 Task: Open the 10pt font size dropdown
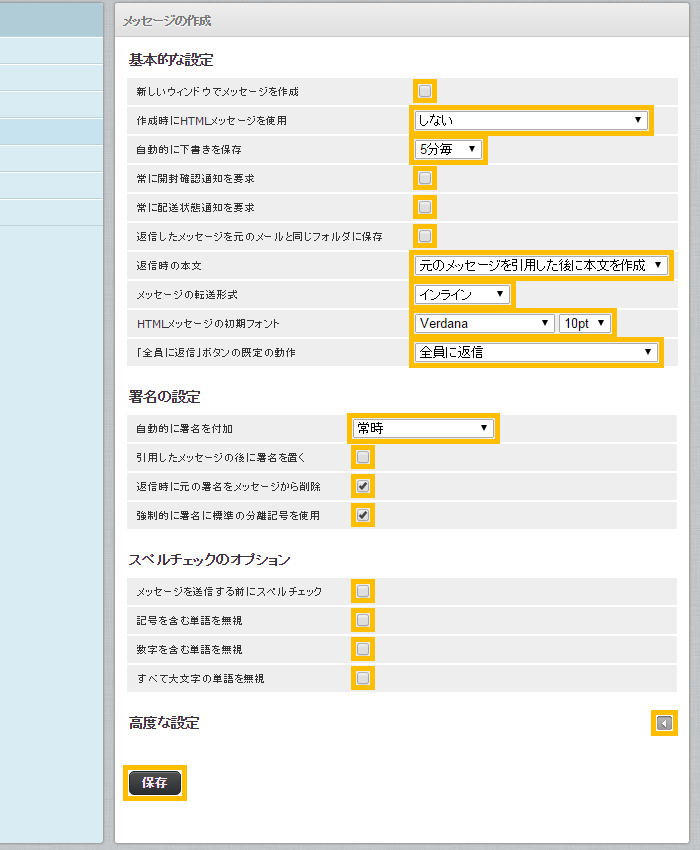click(585, 323)
